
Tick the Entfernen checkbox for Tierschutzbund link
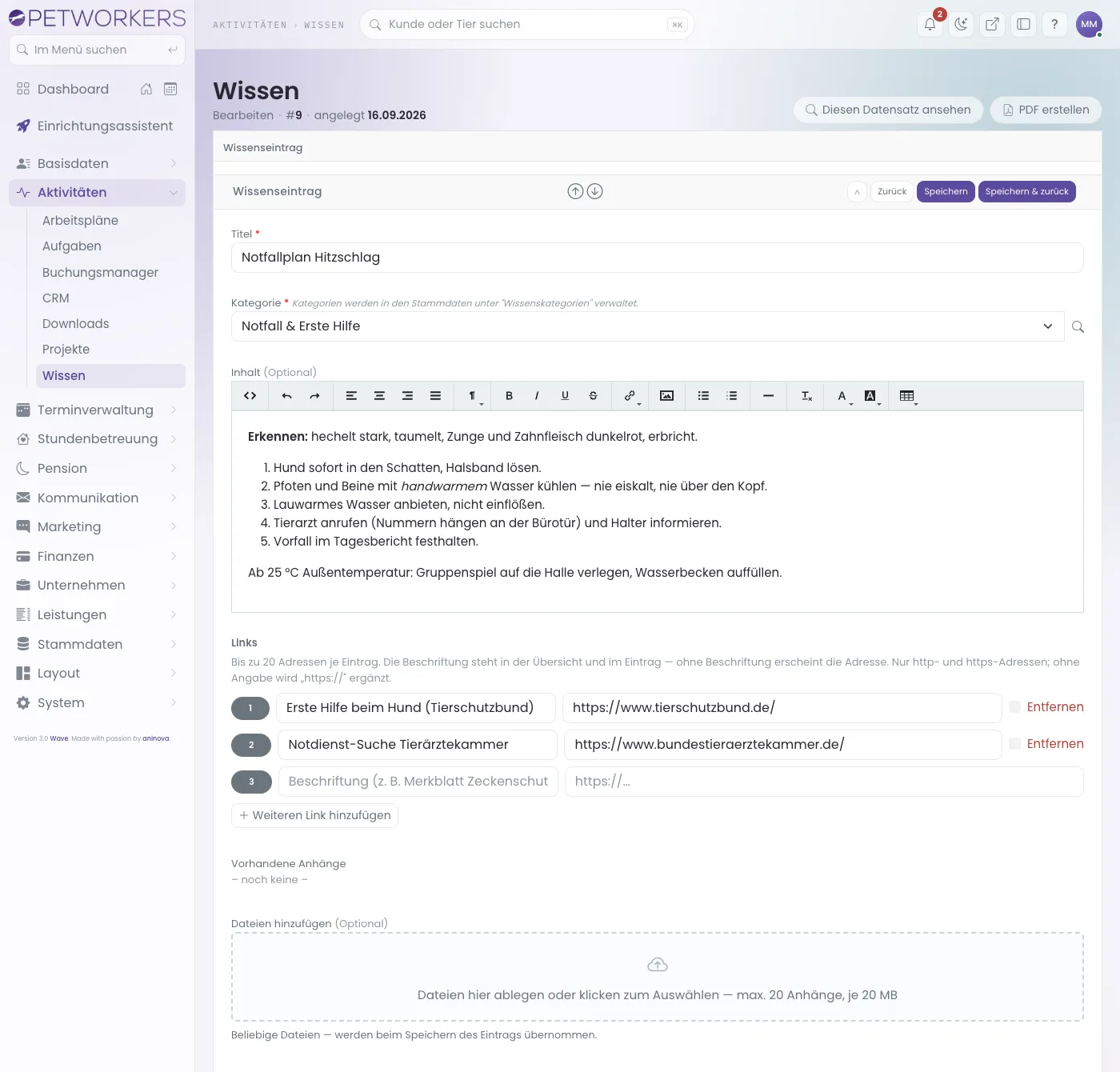click(1014, 707)
